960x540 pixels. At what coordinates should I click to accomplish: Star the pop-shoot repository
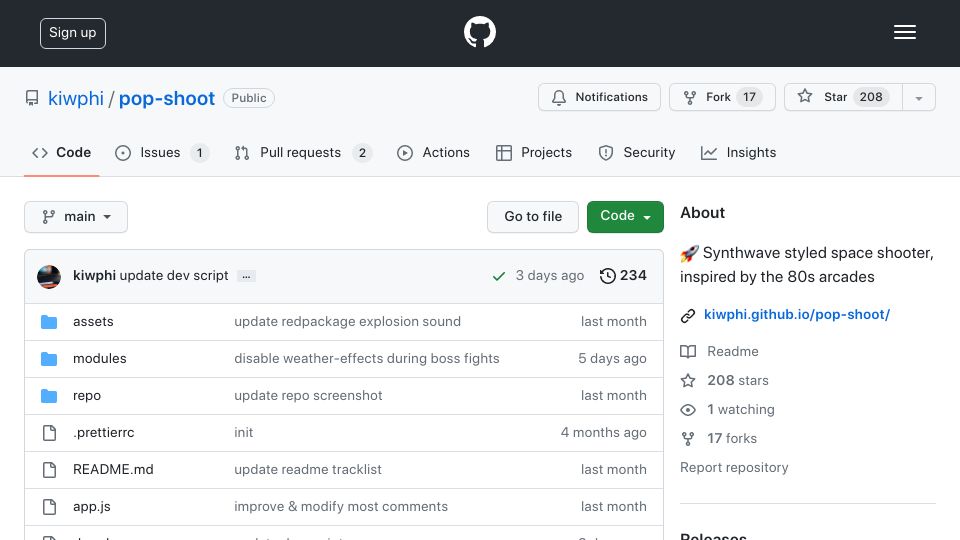click(x=843, y=97)
